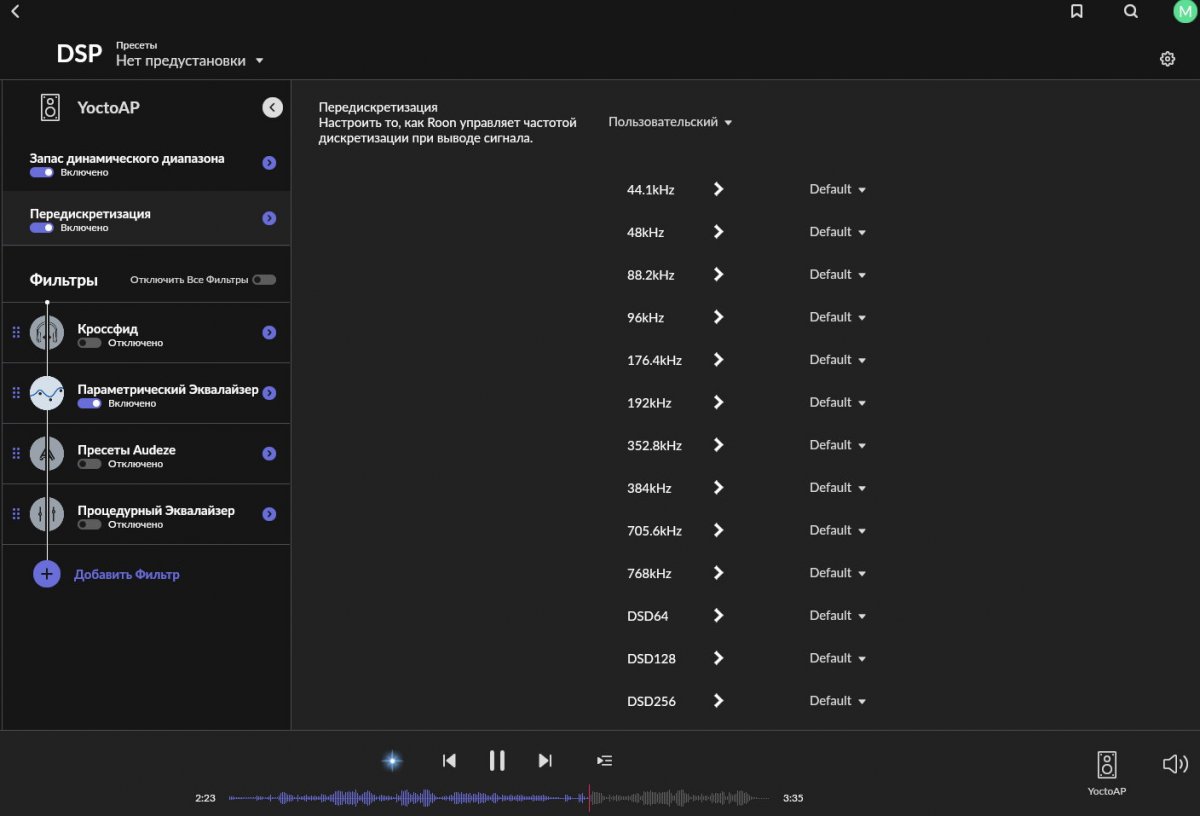Seek in the track waveform progress bar

500,798
